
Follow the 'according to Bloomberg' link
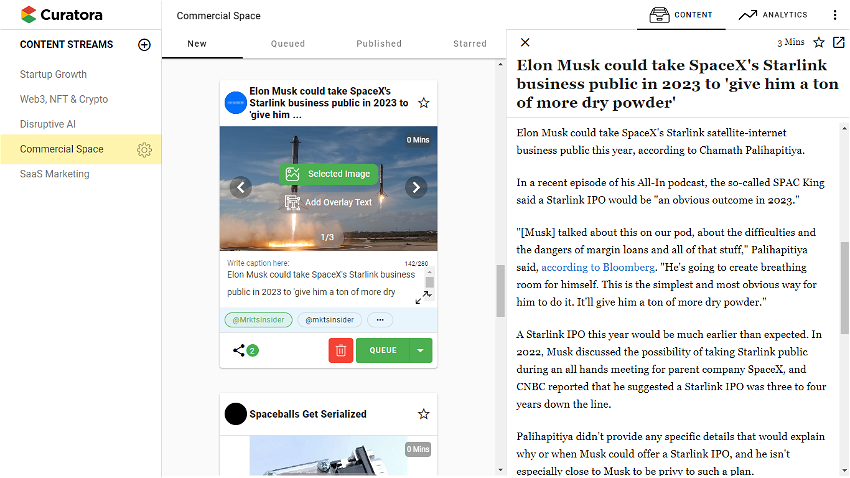tap(598, 267)
